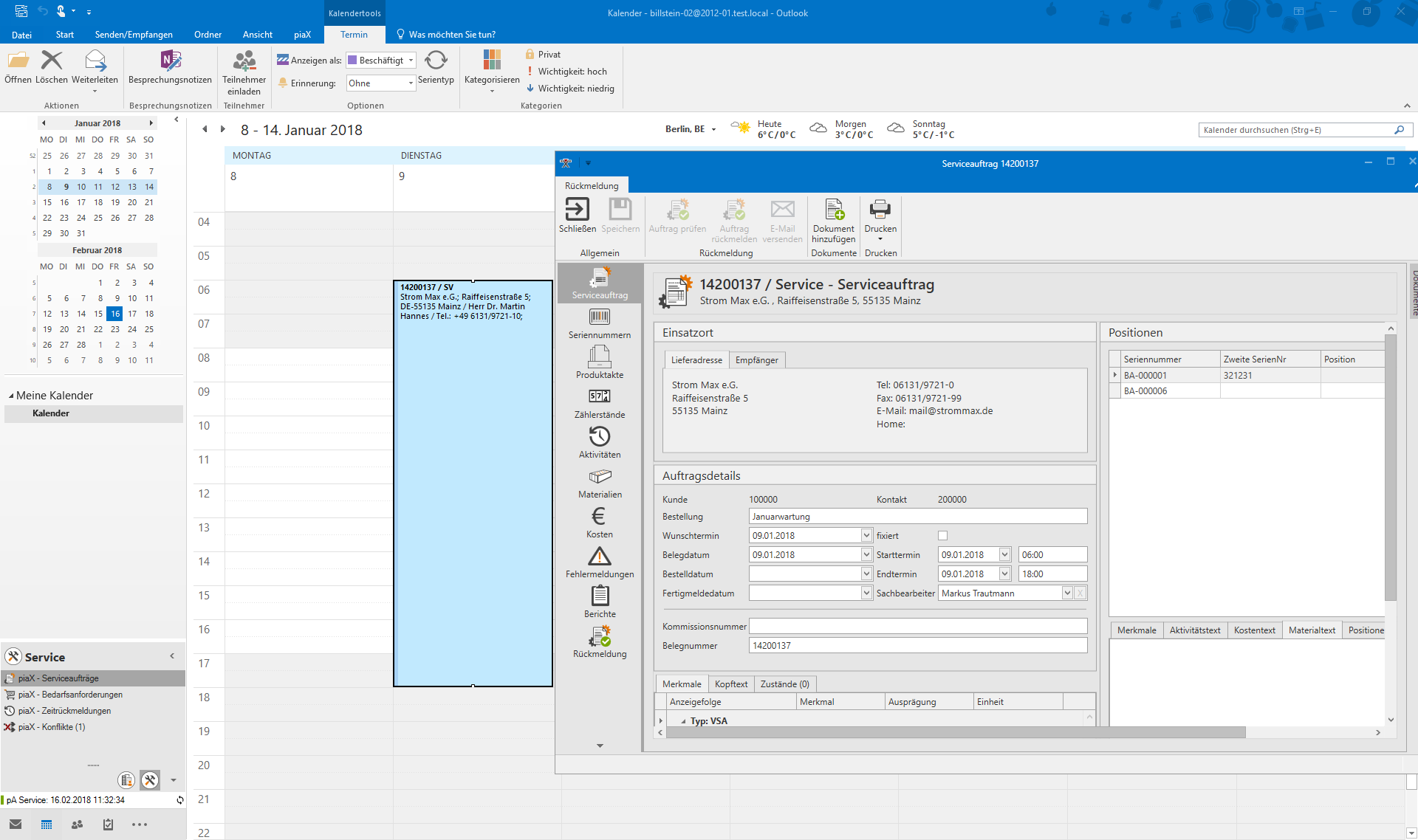The height and width of the screenshot is (840, 1418).
Task: Switch to the piaX ribbon tab
Action: tap(302, 35)
